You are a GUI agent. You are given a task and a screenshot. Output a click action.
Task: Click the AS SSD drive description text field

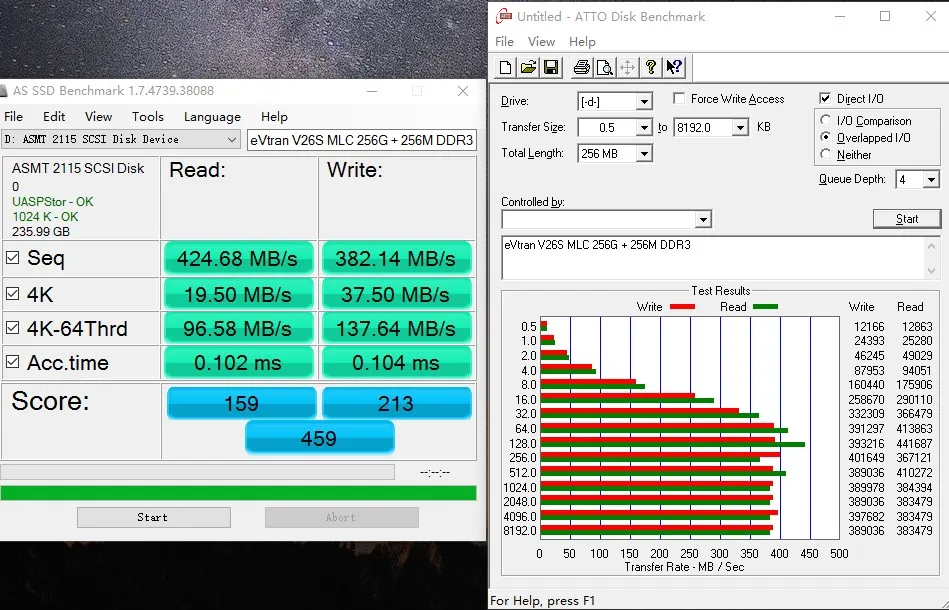click(x=361, y=140)
